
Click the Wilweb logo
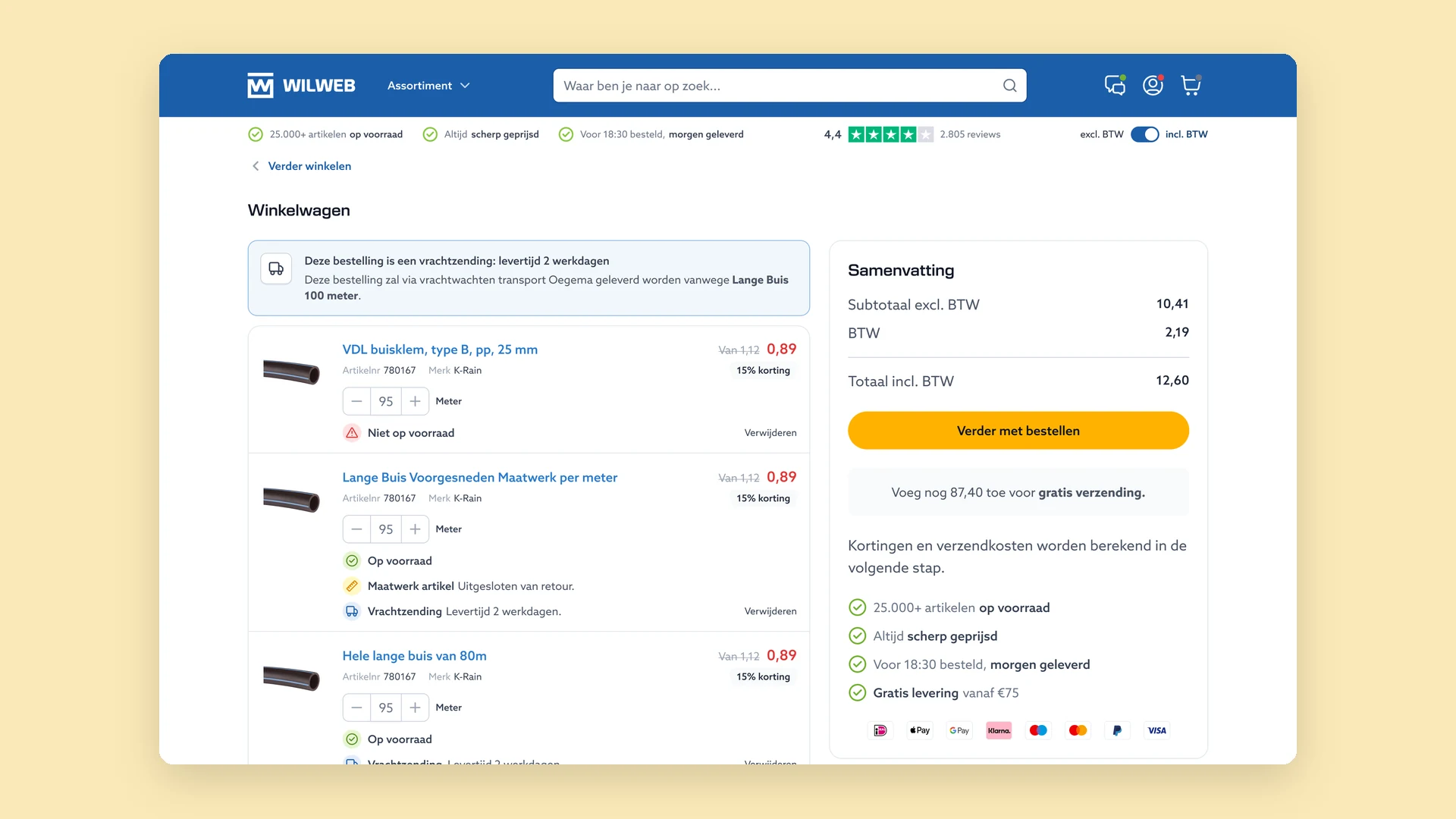point(301,86)
